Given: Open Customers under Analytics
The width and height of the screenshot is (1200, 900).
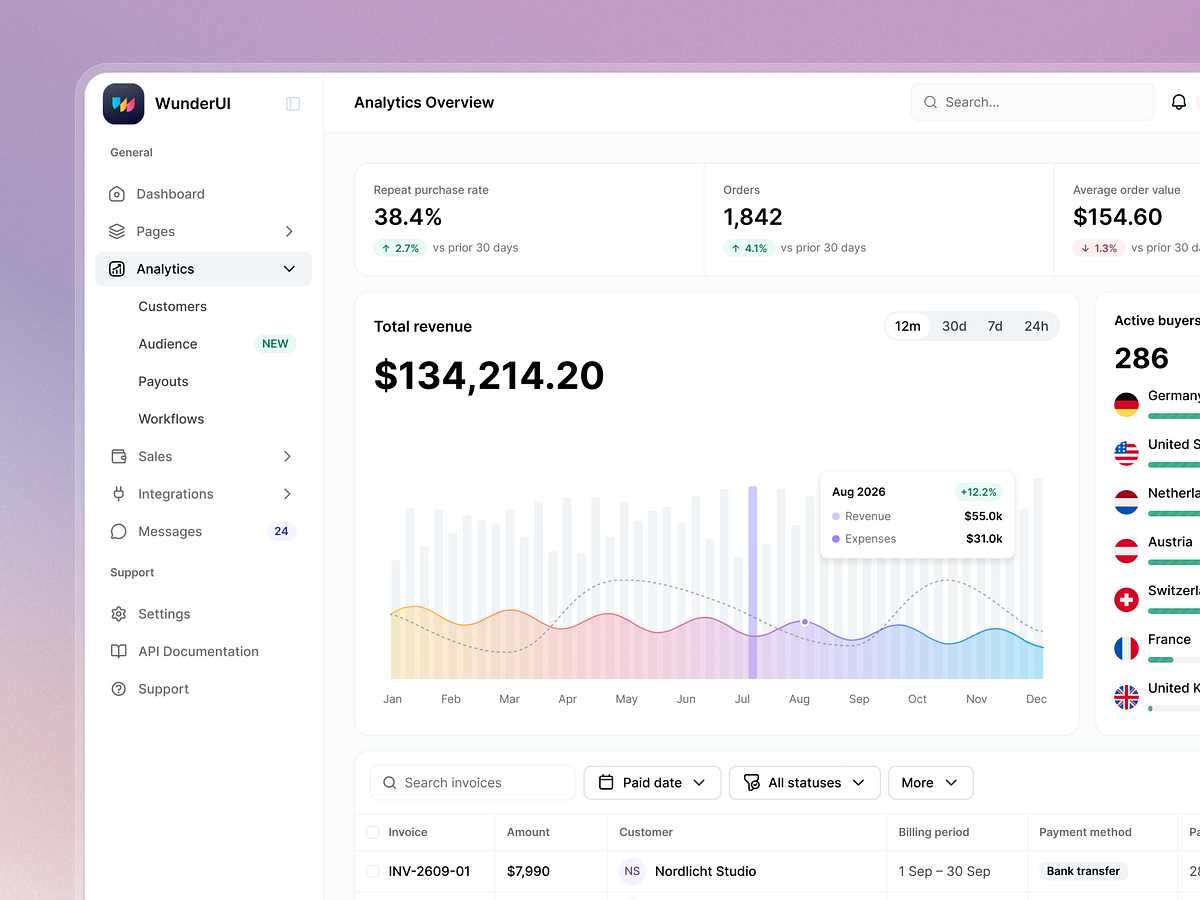Looking at the screenshot, I should (173, 306).
